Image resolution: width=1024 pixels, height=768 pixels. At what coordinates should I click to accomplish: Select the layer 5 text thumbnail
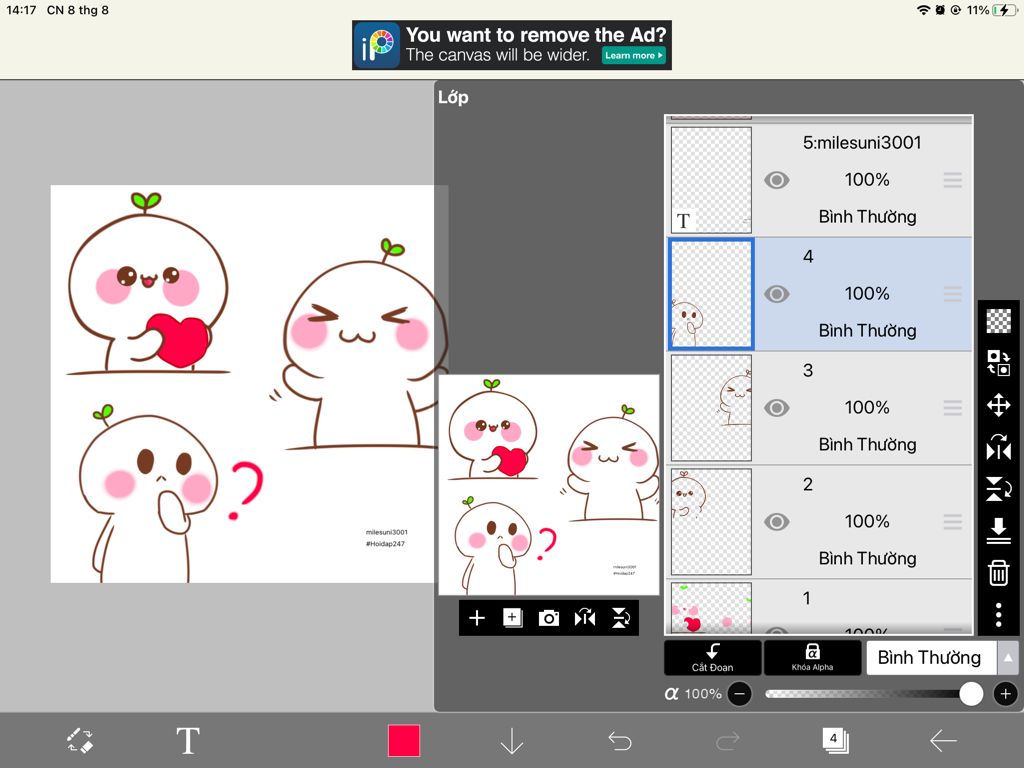pos(711,180)
